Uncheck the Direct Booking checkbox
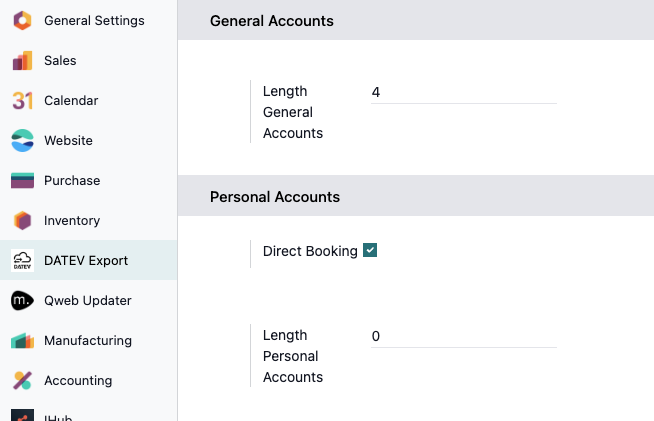654x421 pixels. 370,250
